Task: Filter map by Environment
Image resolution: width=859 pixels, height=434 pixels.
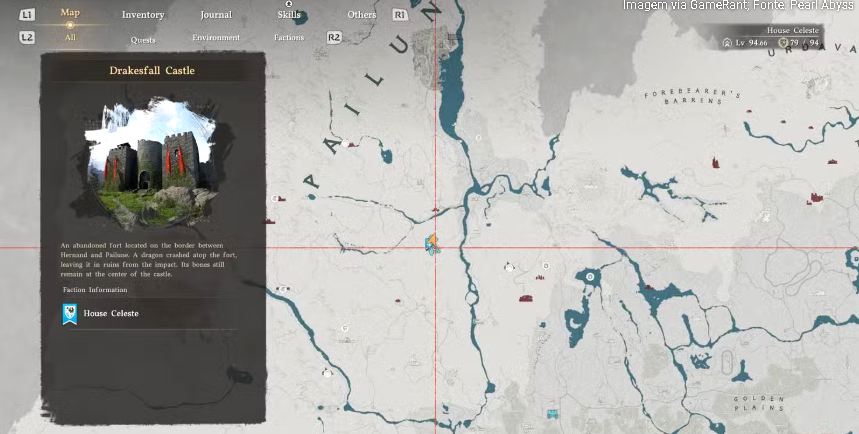Action: click(x=216, y=38)
